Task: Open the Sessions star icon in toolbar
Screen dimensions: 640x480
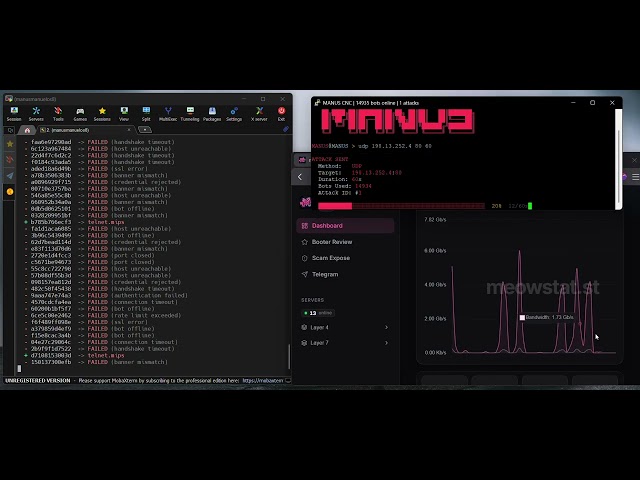Action: click(x=102, y=113)
